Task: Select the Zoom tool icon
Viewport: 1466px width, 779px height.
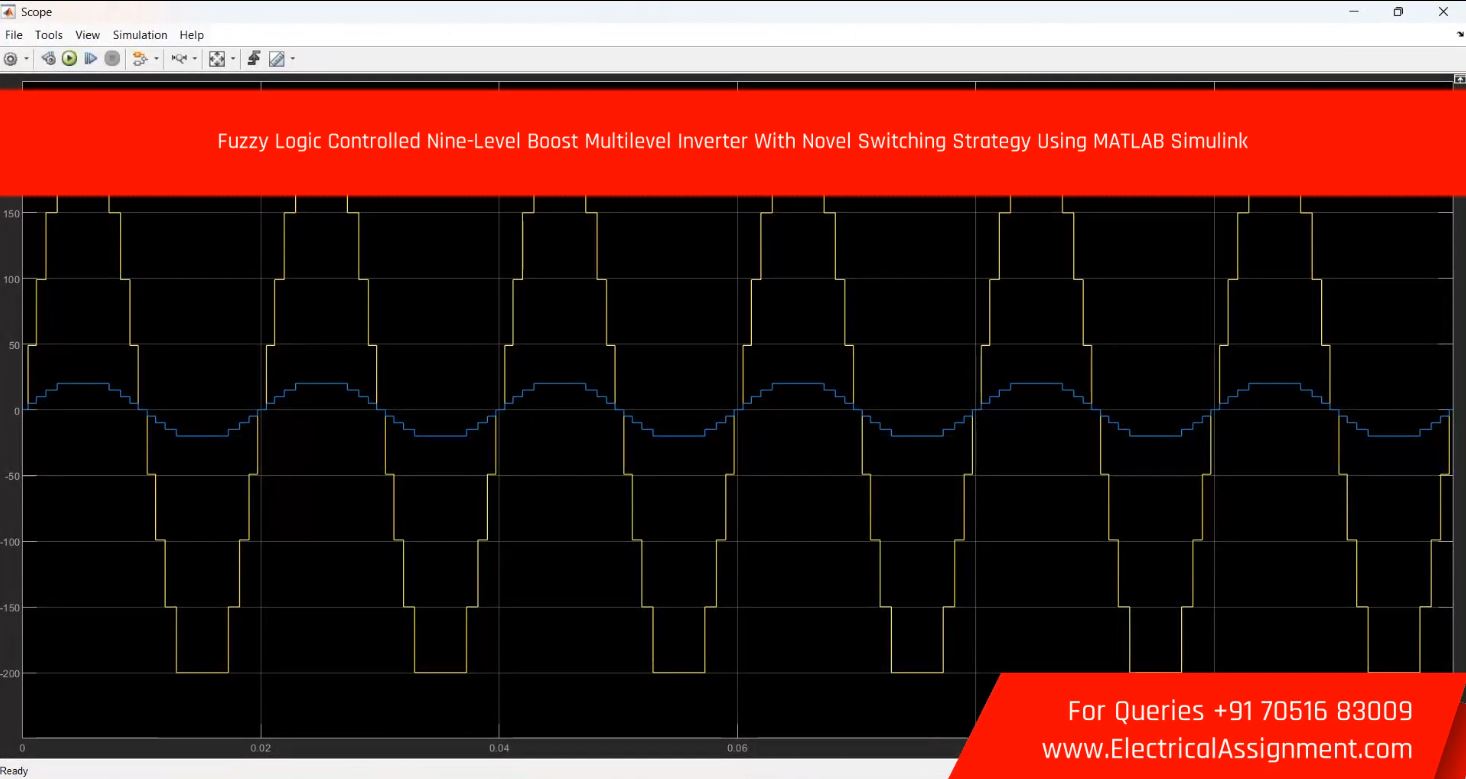Action: point(179,59)
